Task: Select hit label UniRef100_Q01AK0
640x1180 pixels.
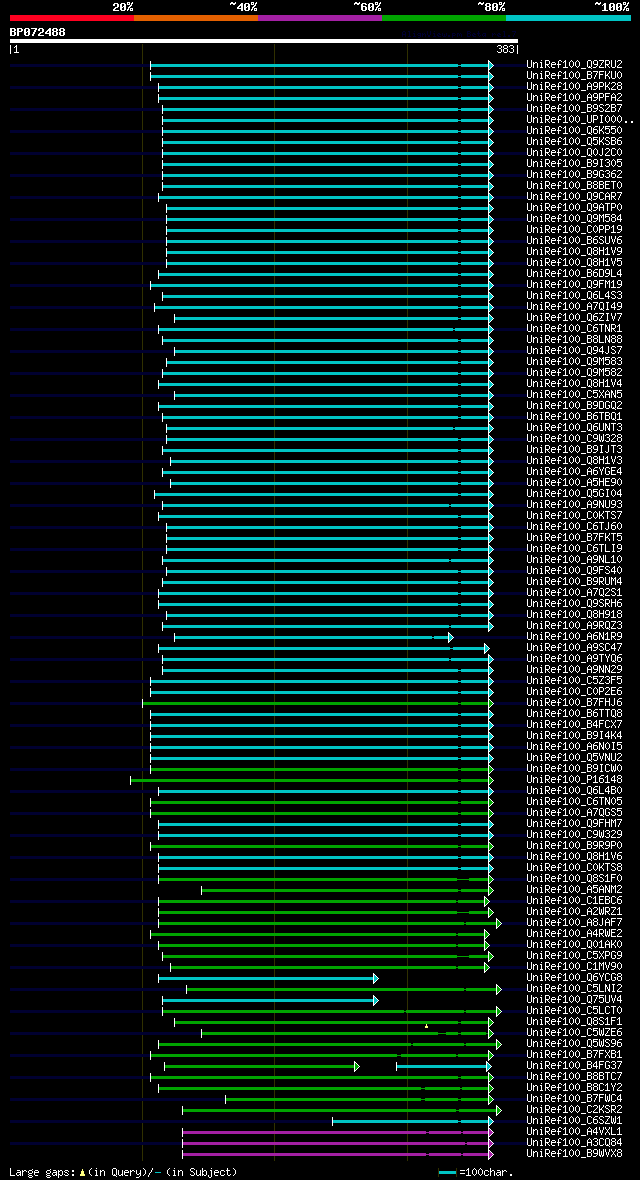Action: pos(574,944)
